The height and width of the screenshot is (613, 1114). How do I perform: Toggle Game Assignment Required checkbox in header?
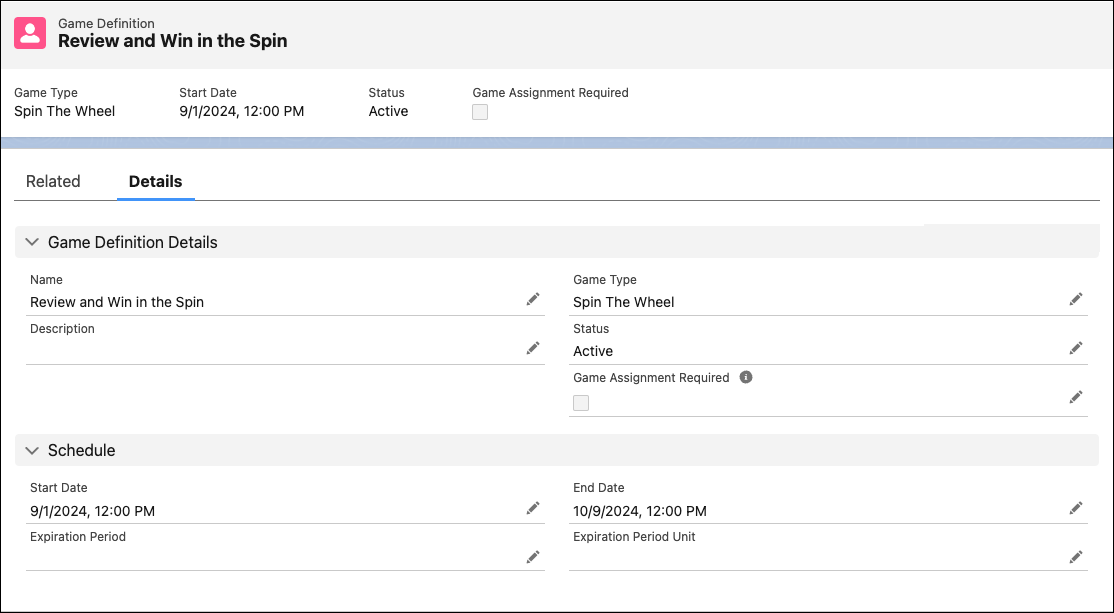480,112
